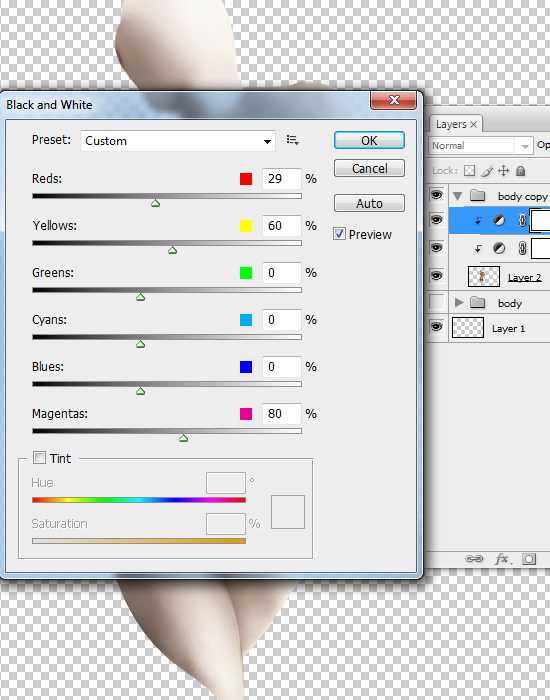Expand the body group triangle

click(458, 302)
